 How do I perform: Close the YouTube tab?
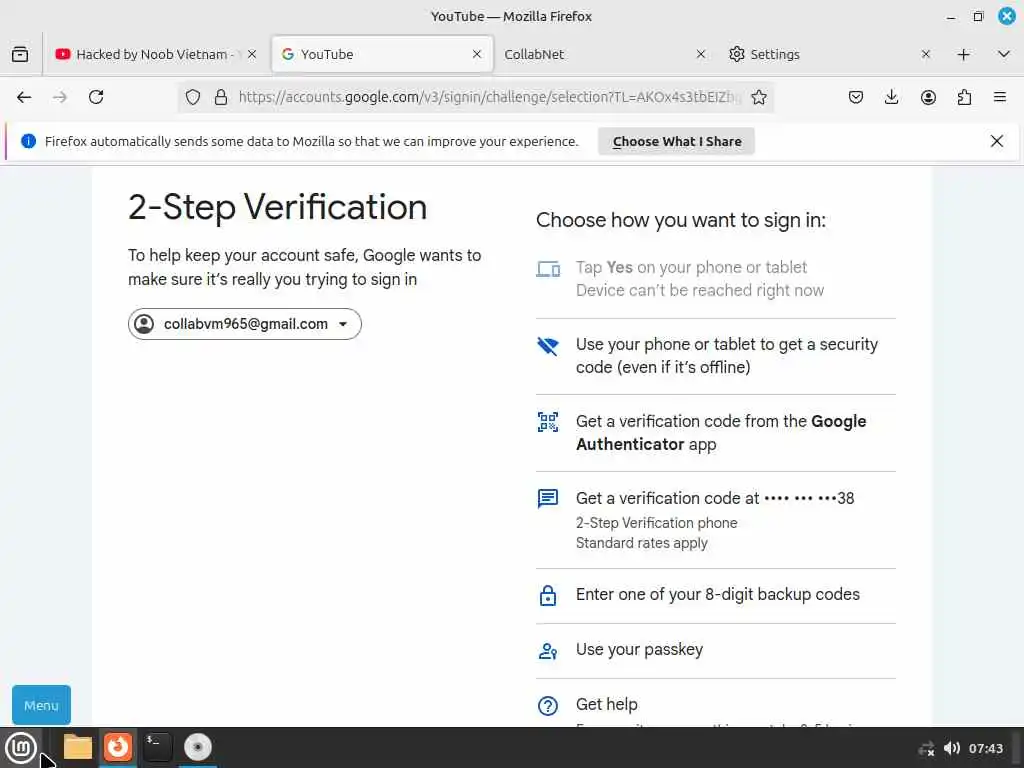[x=477, y=54]
